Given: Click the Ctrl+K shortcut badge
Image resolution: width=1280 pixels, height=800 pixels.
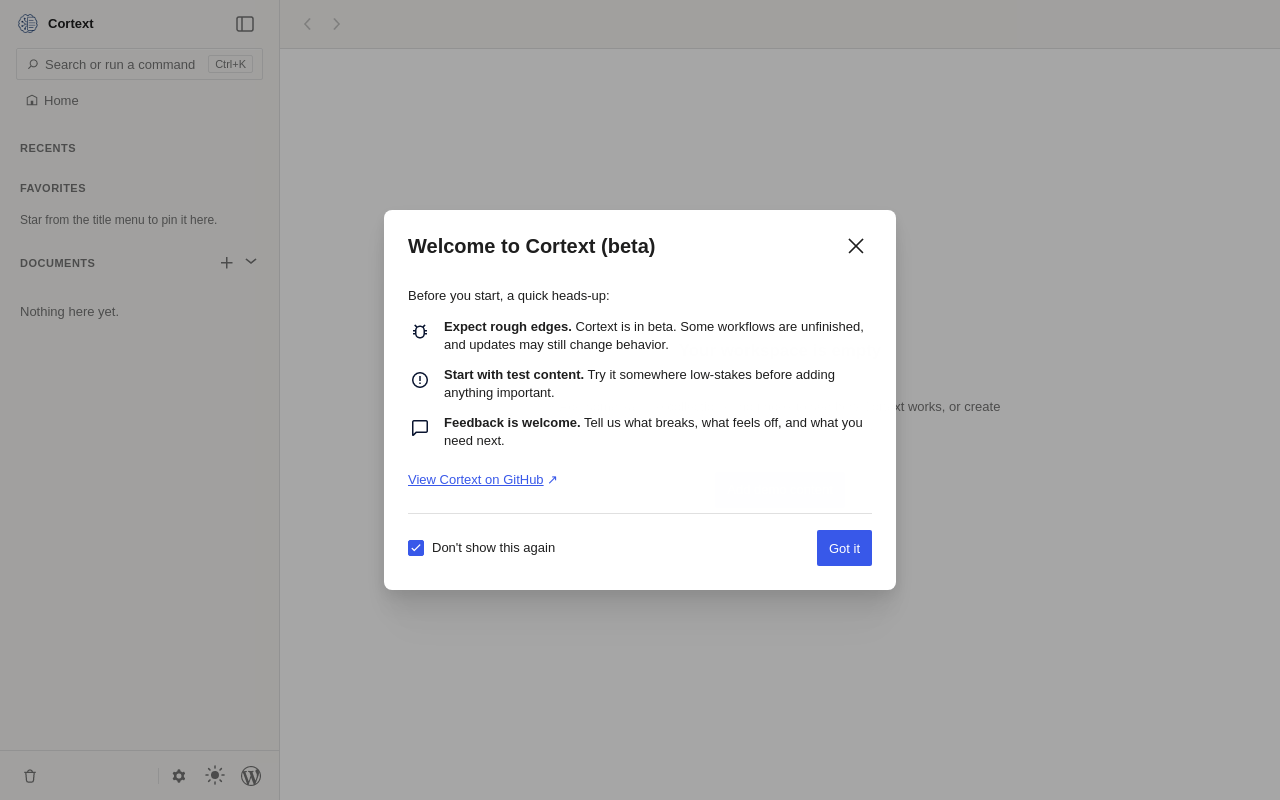Looking at the screenshot, I should [230, 64].
